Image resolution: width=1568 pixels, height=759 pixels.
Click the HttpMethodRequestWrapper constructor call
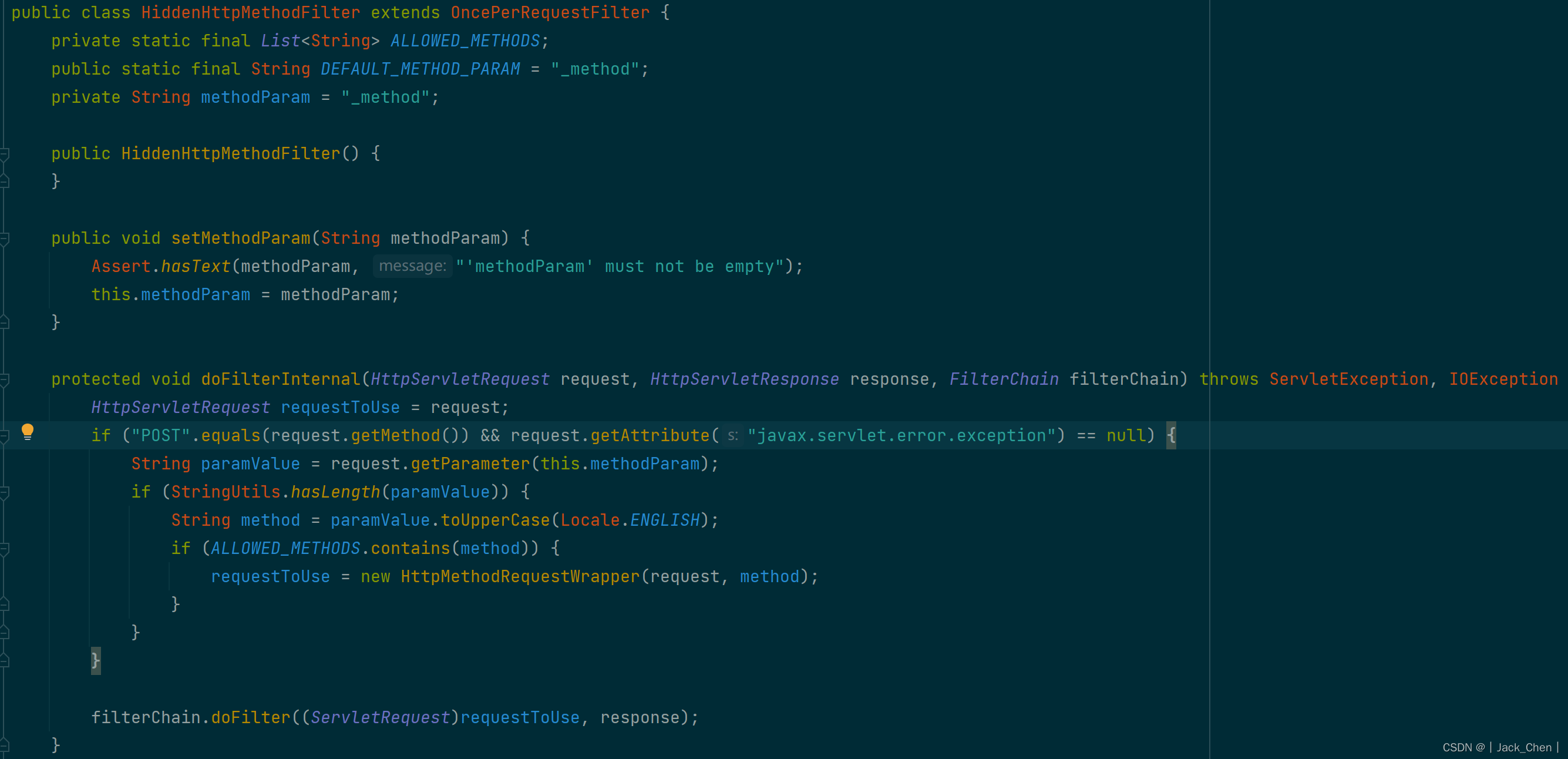(x=520, y=577)
